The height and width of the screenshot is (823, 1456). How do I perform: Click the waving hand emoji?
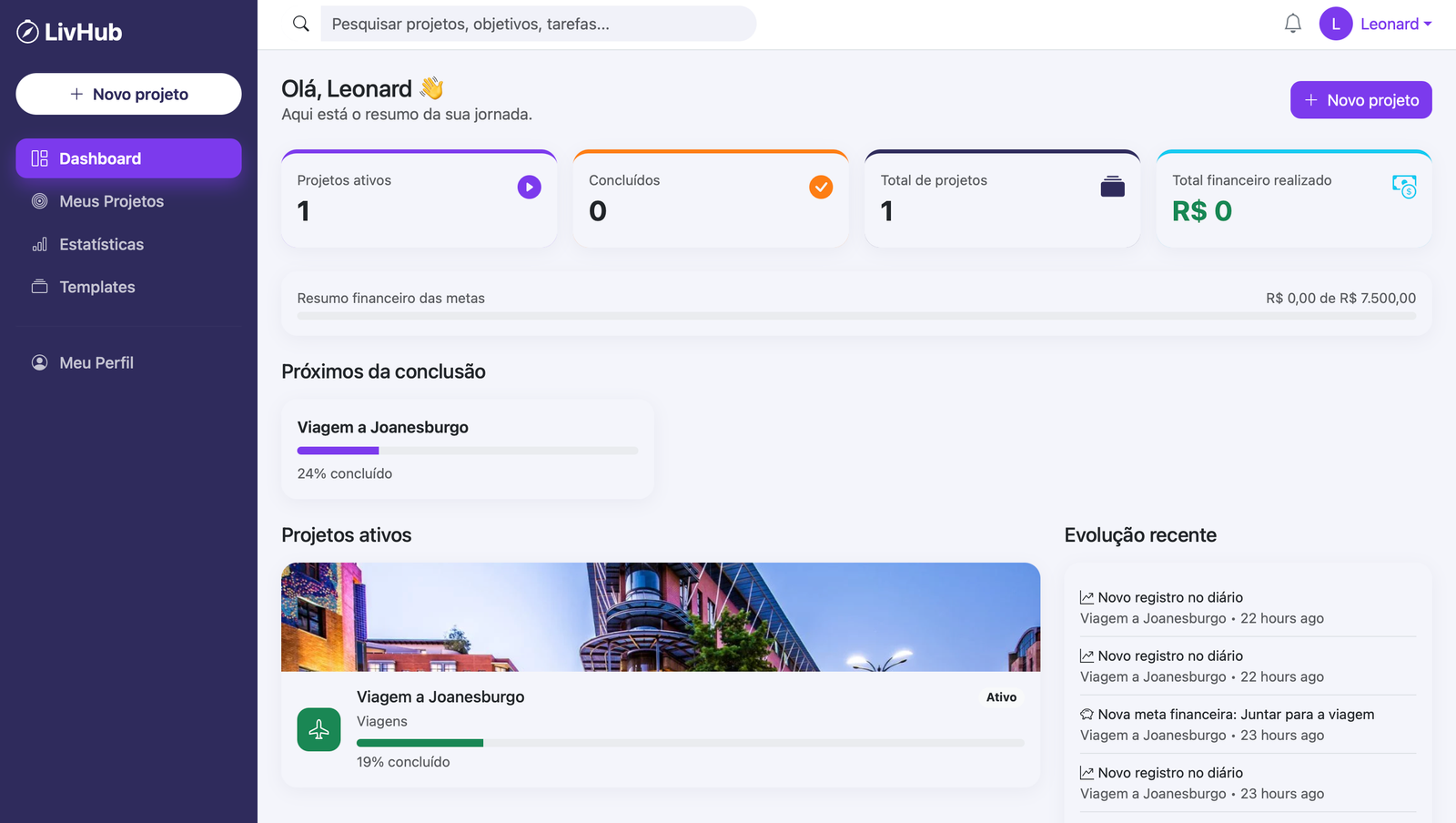pos(431,88)
